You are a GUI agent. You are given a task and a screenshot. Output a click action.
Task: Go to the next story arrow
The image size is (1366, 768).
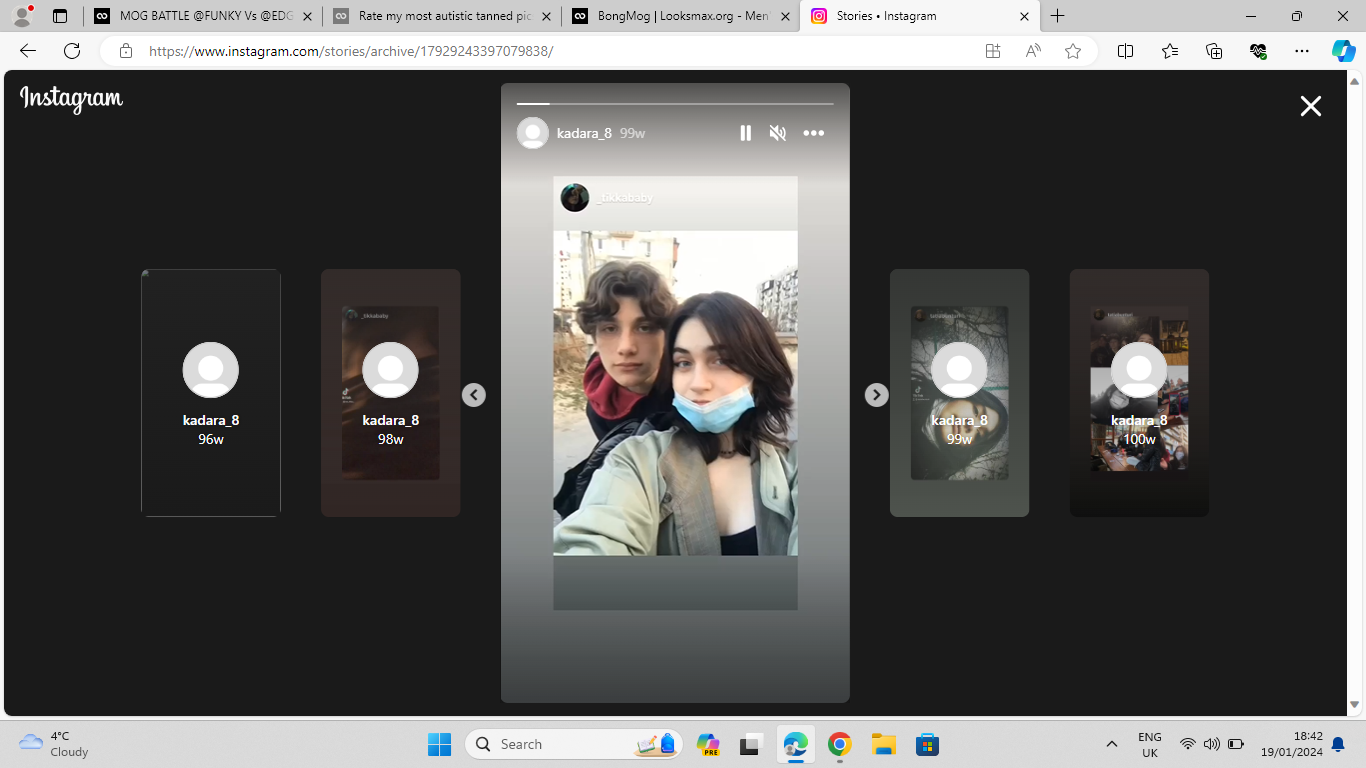[x=876, y=395]
